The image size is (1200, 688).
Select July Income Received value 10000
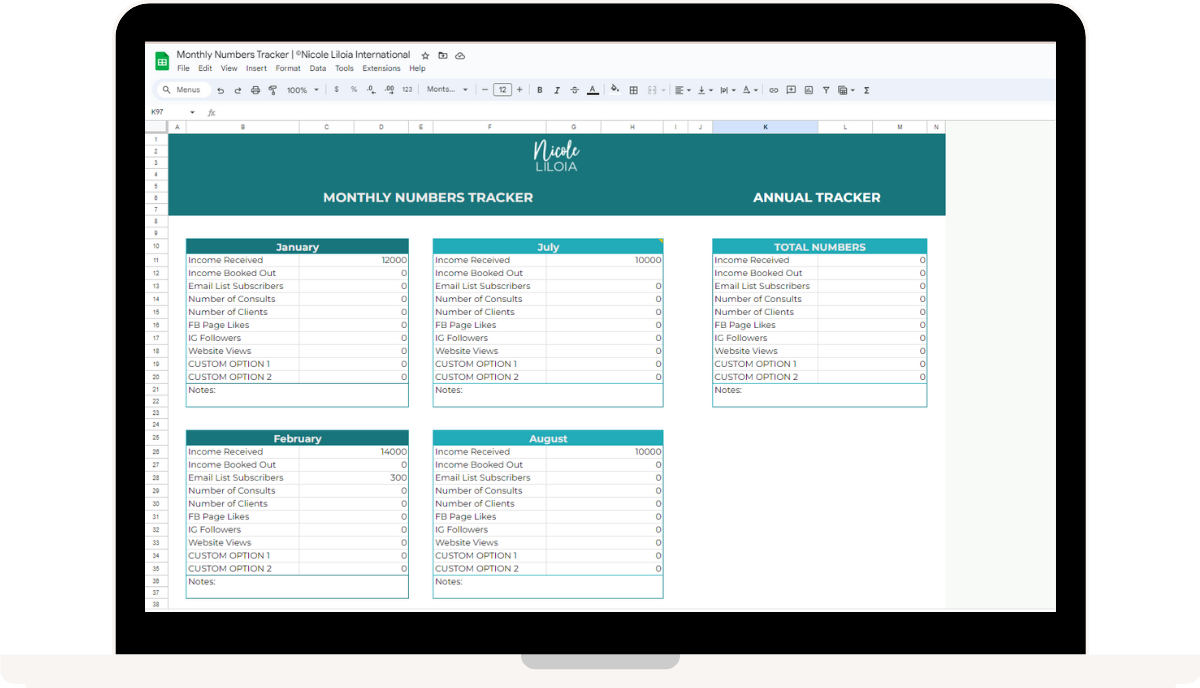click(x=605, y=260)
